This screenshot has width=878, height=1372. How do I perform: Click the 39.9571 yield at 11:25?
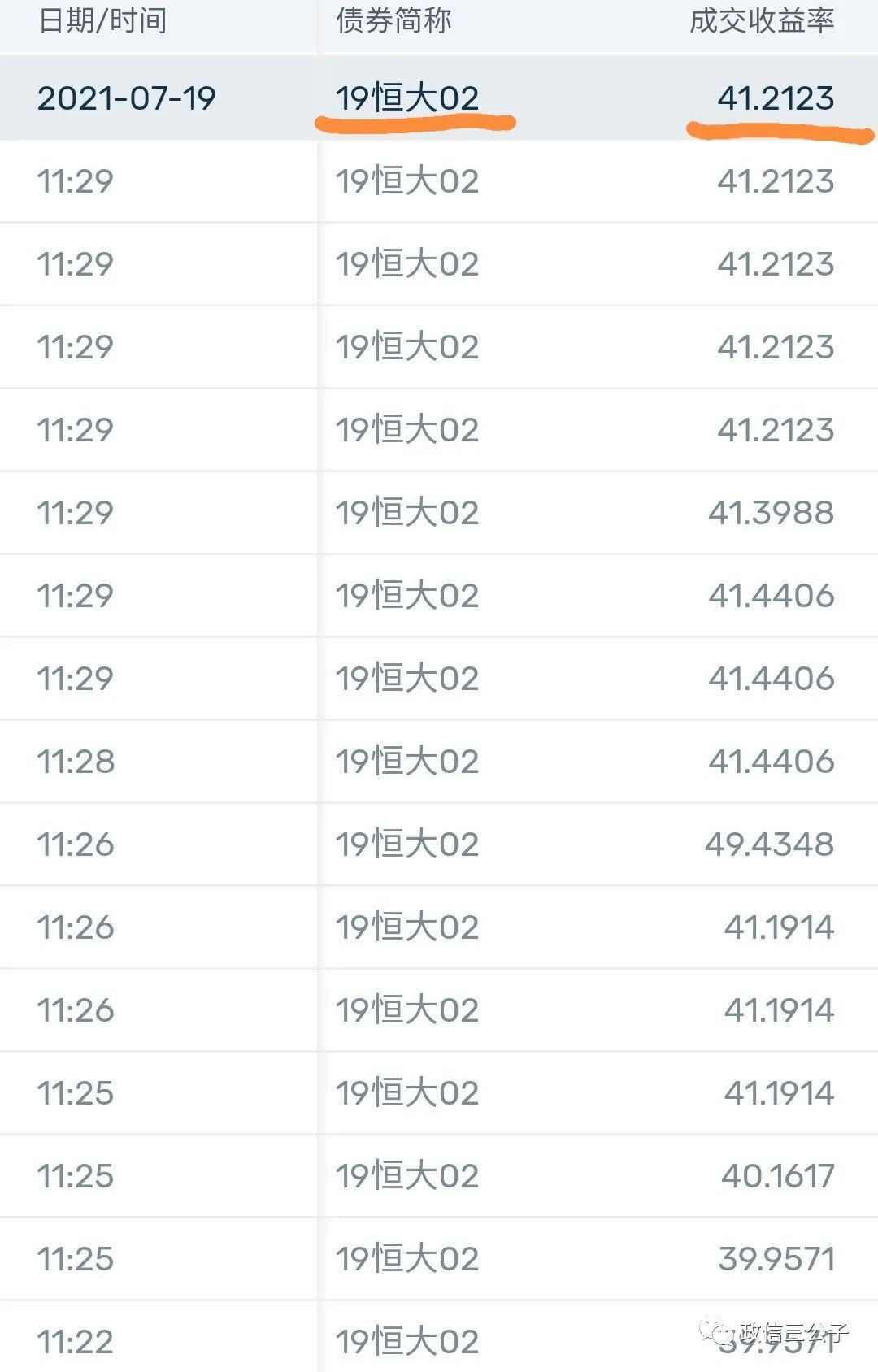[x=776, y=1259]
